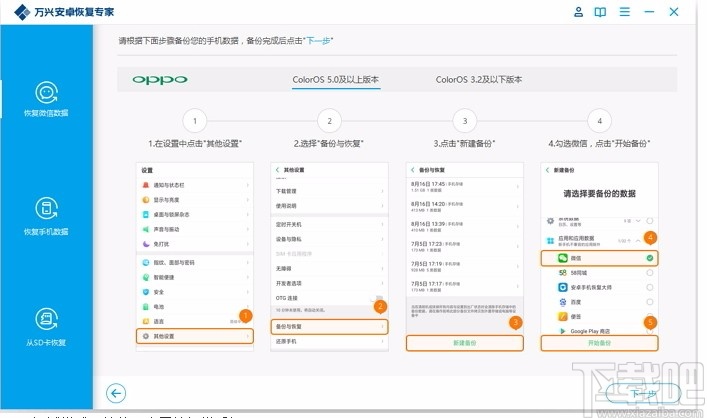Click step 3 circle in progress line
Screen dimensions: 707x418
pos(464,121)
